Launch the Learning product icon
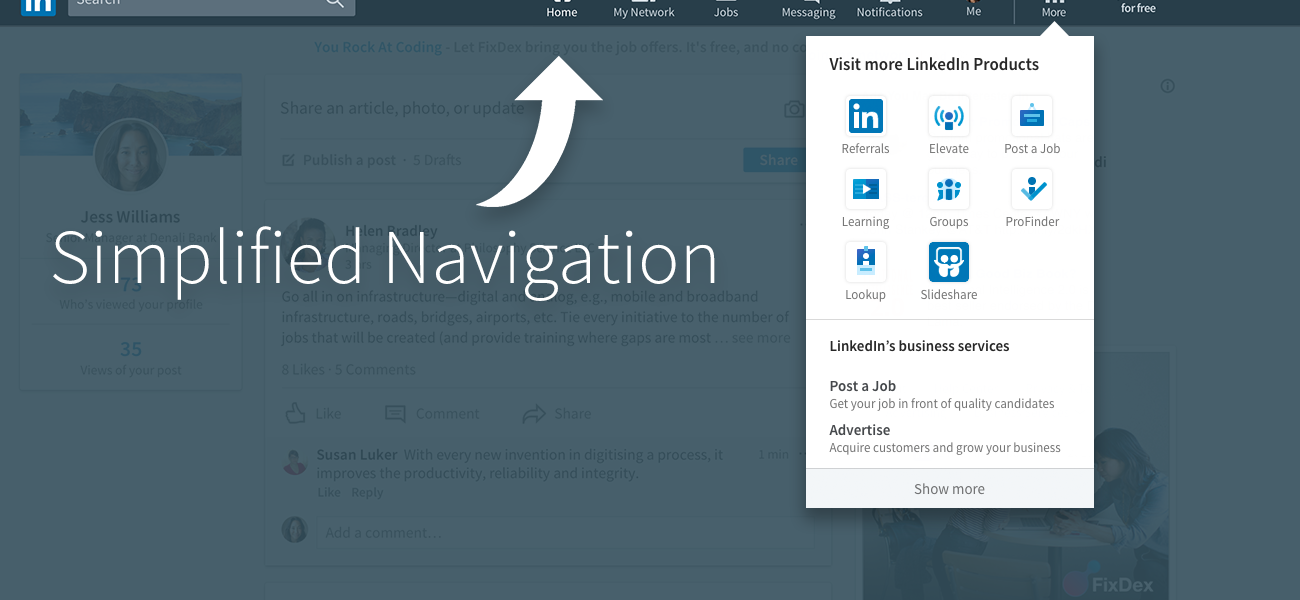This screenshot has height=600, width=1300. click(865, 189)
